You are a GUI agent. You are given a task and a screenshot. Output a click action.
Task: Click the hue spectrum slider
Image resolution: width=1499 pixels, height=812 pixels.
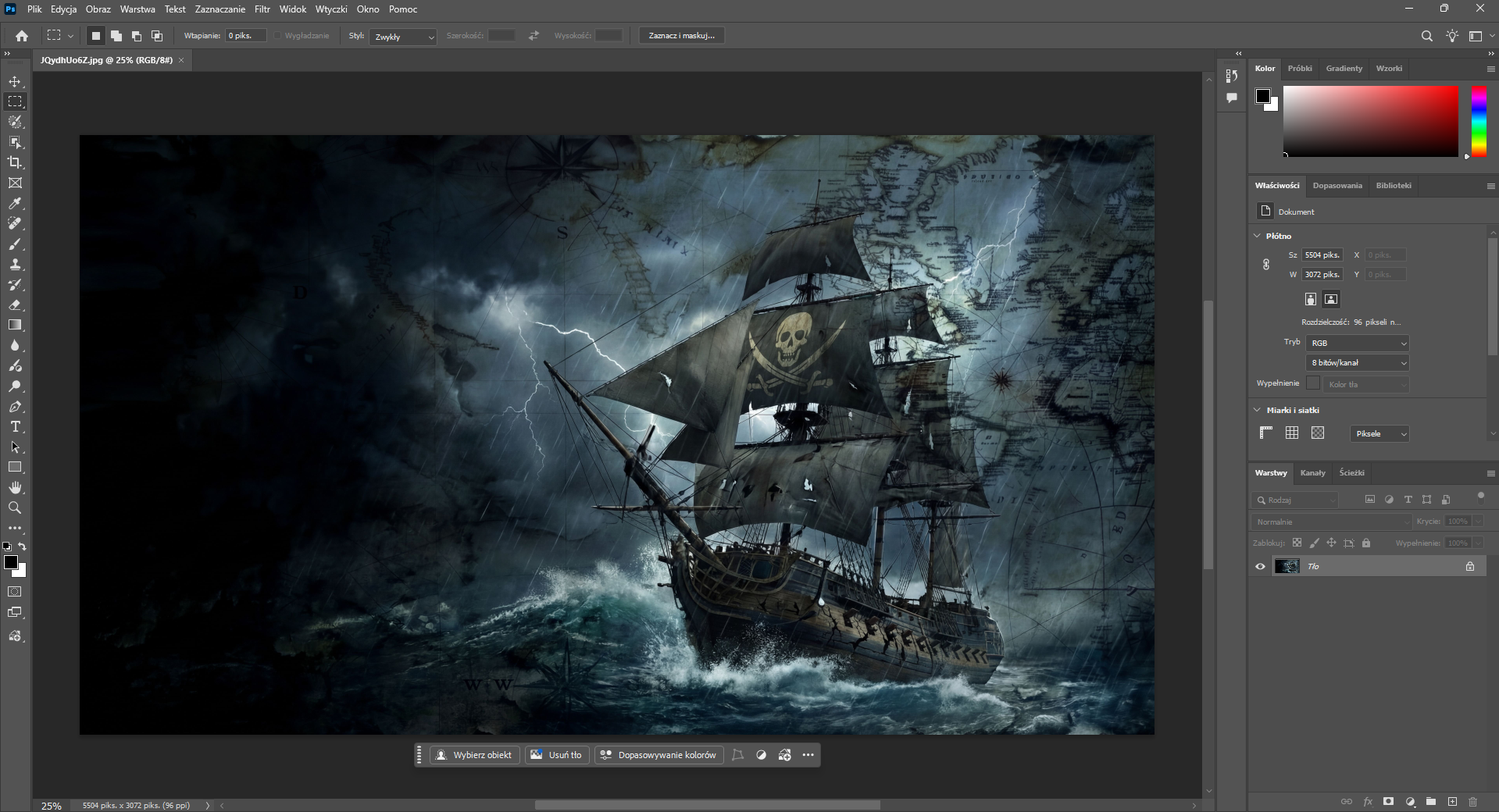(1479, 121)
